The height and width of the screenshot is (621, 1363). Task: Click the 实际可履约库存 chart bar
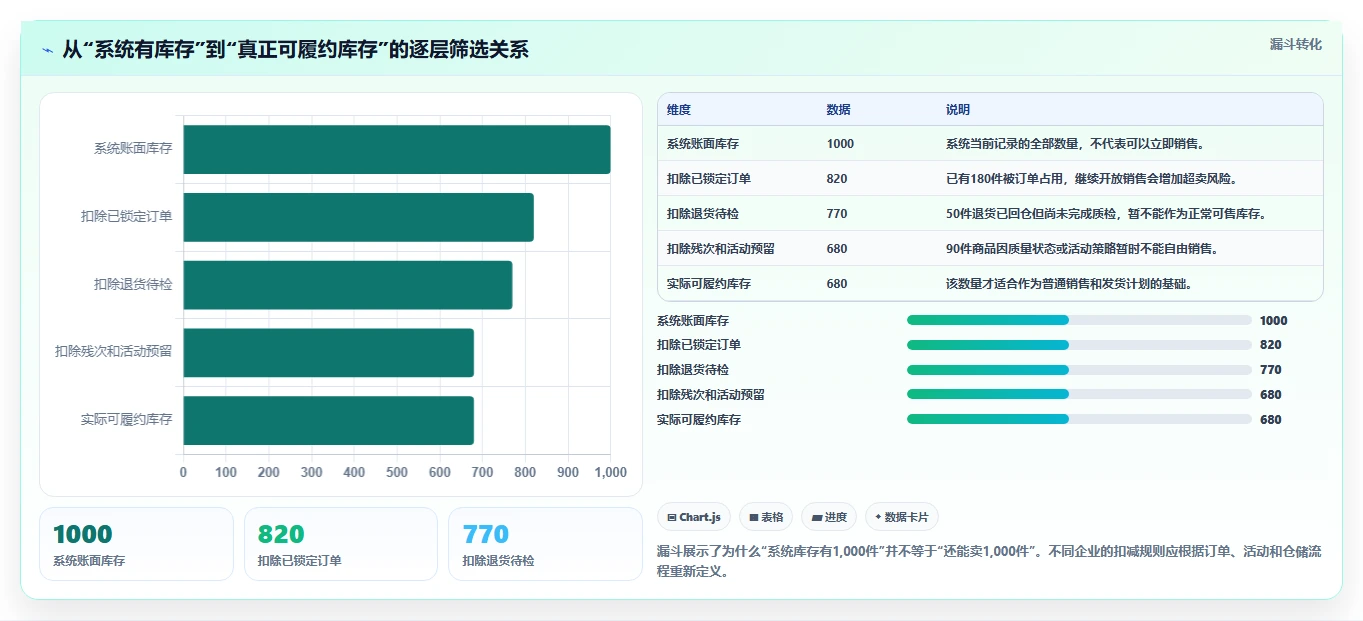pyautogui.click(x=328, y=420)
